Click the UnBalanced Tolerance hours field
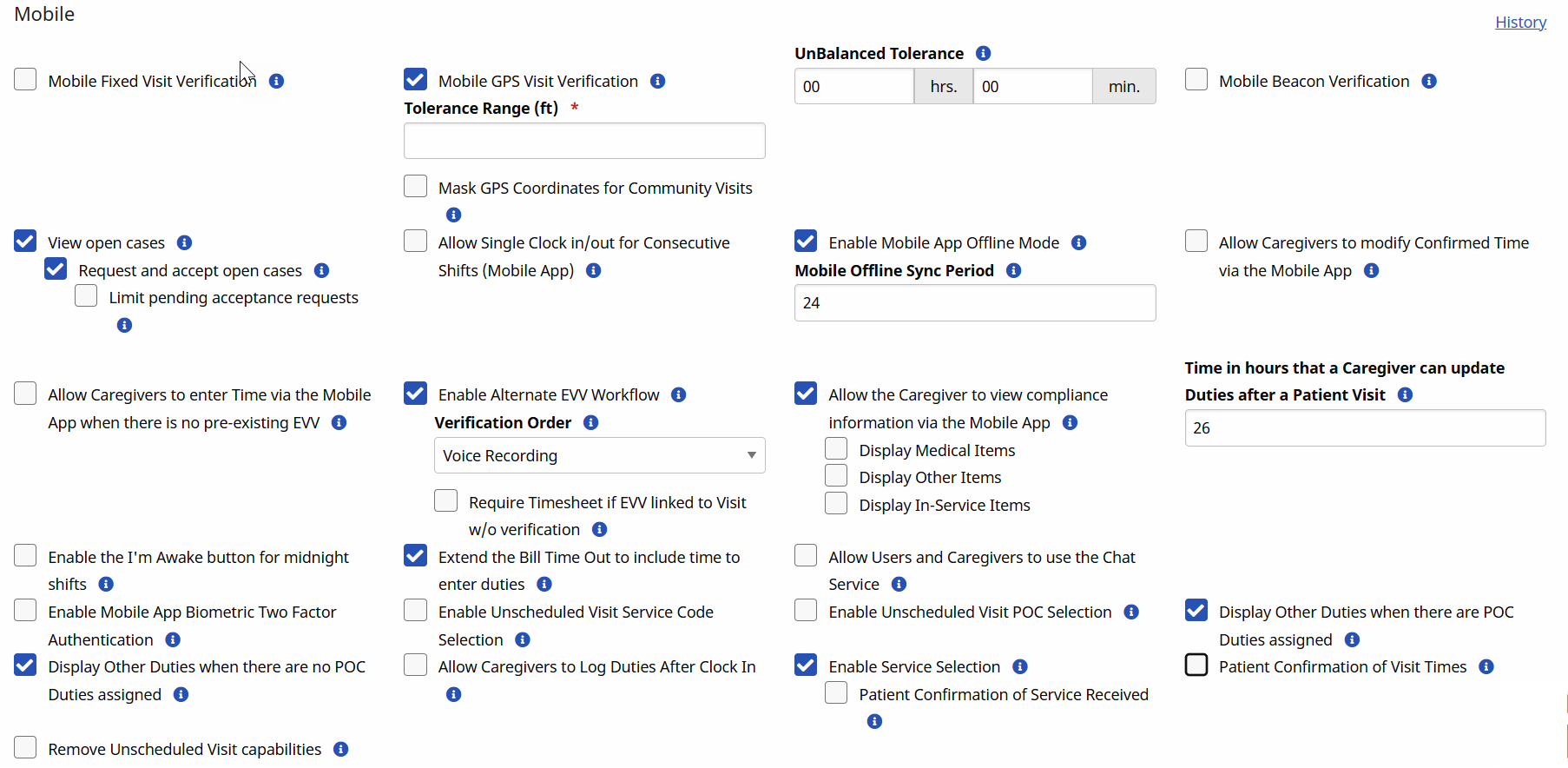The image size is (1568, 768). point(853,87)
